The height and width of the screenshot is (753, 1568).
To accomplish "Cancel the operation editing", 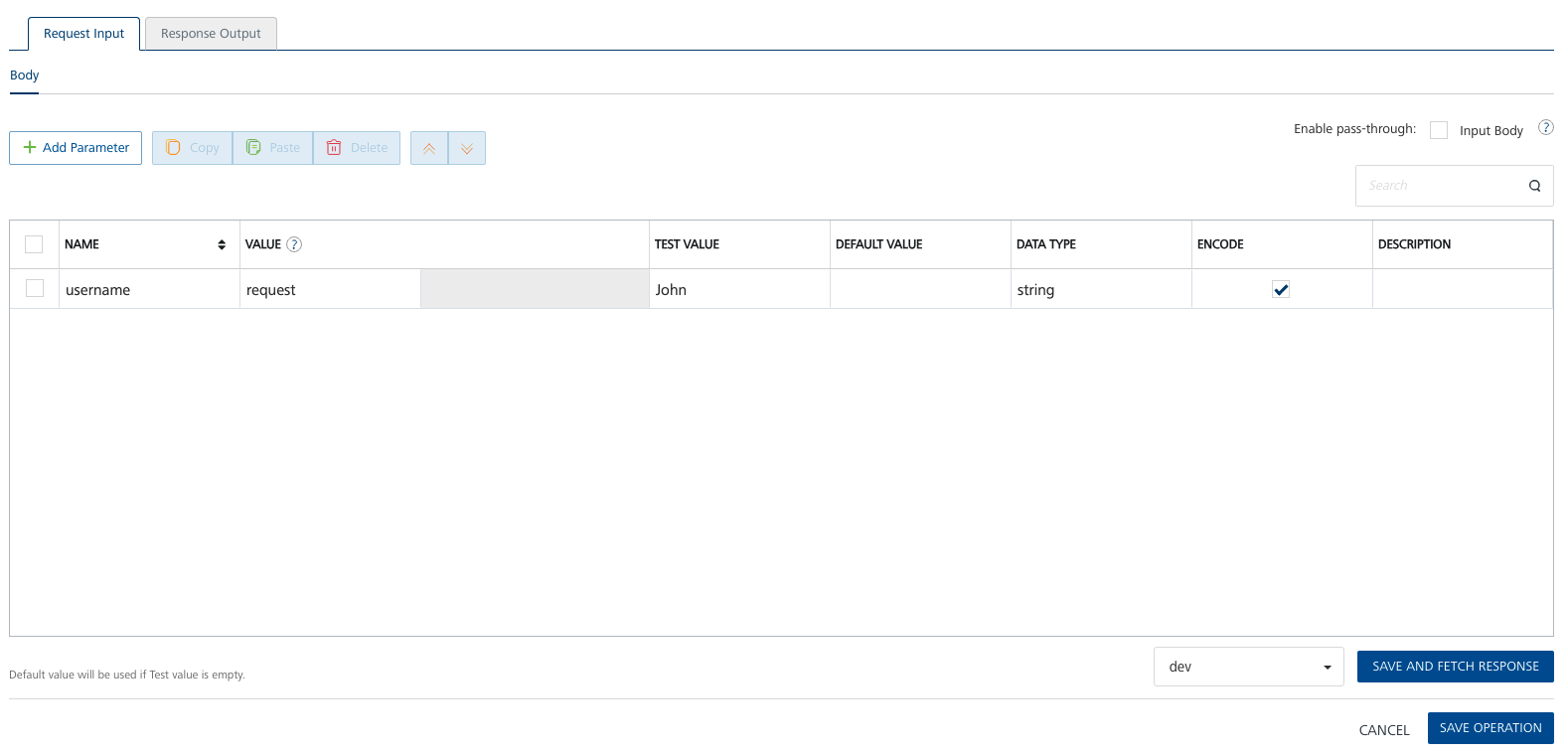I will tap(1384, 730).
